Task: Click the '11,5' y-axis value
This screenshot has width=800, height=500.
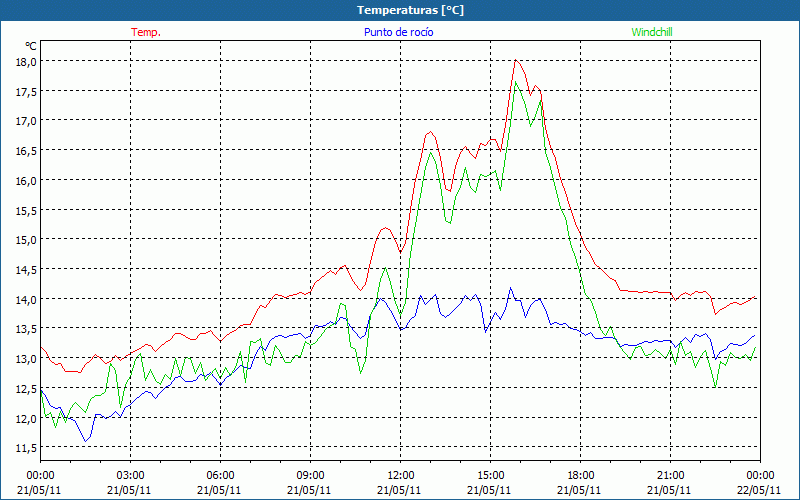Action: point(27,448)
